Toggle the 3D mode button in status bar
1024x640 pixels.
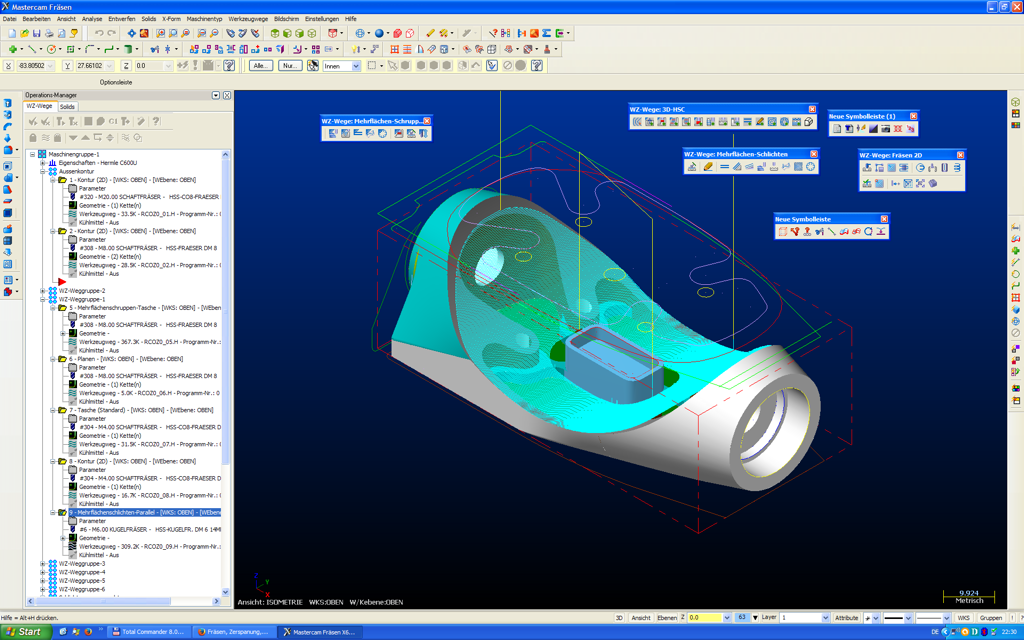(619, 618)
